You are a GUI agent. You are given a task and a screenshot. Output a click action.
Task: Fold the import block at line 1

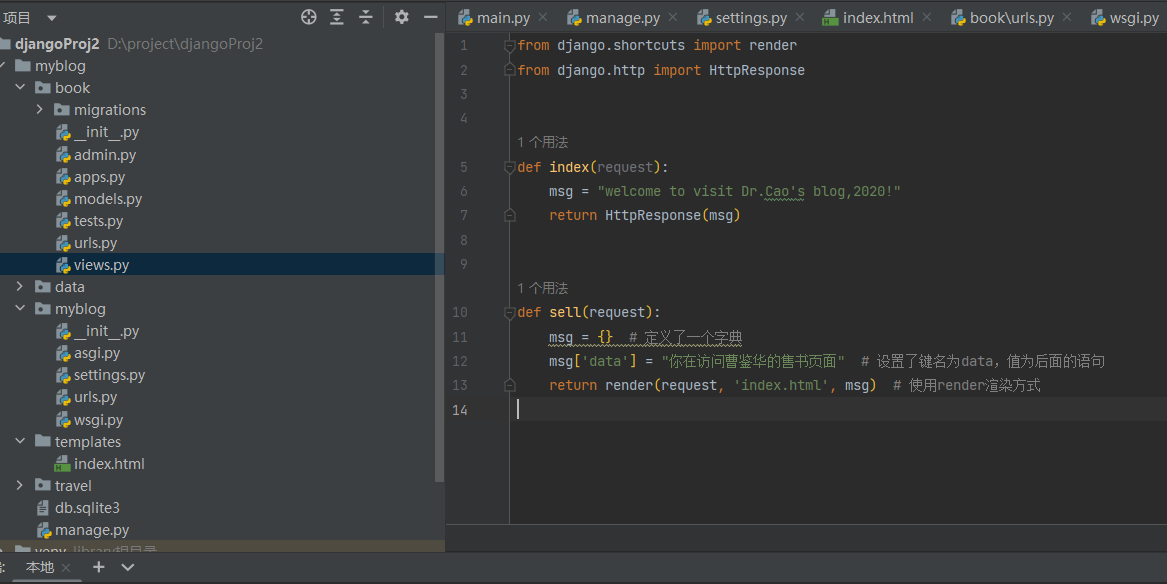pyautogui.click(x=509, y=45)
